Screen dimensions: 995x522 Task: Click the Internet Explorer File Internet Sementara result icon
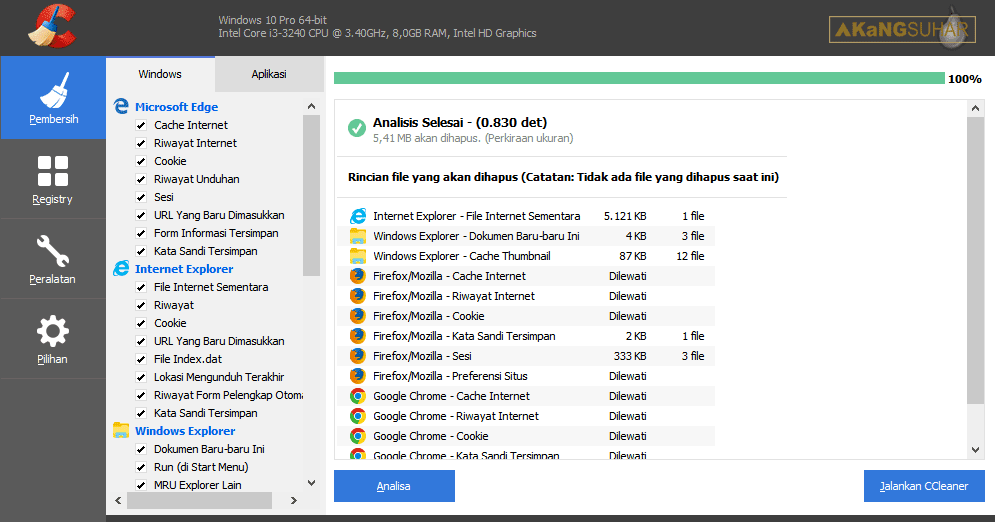(358, 216)
